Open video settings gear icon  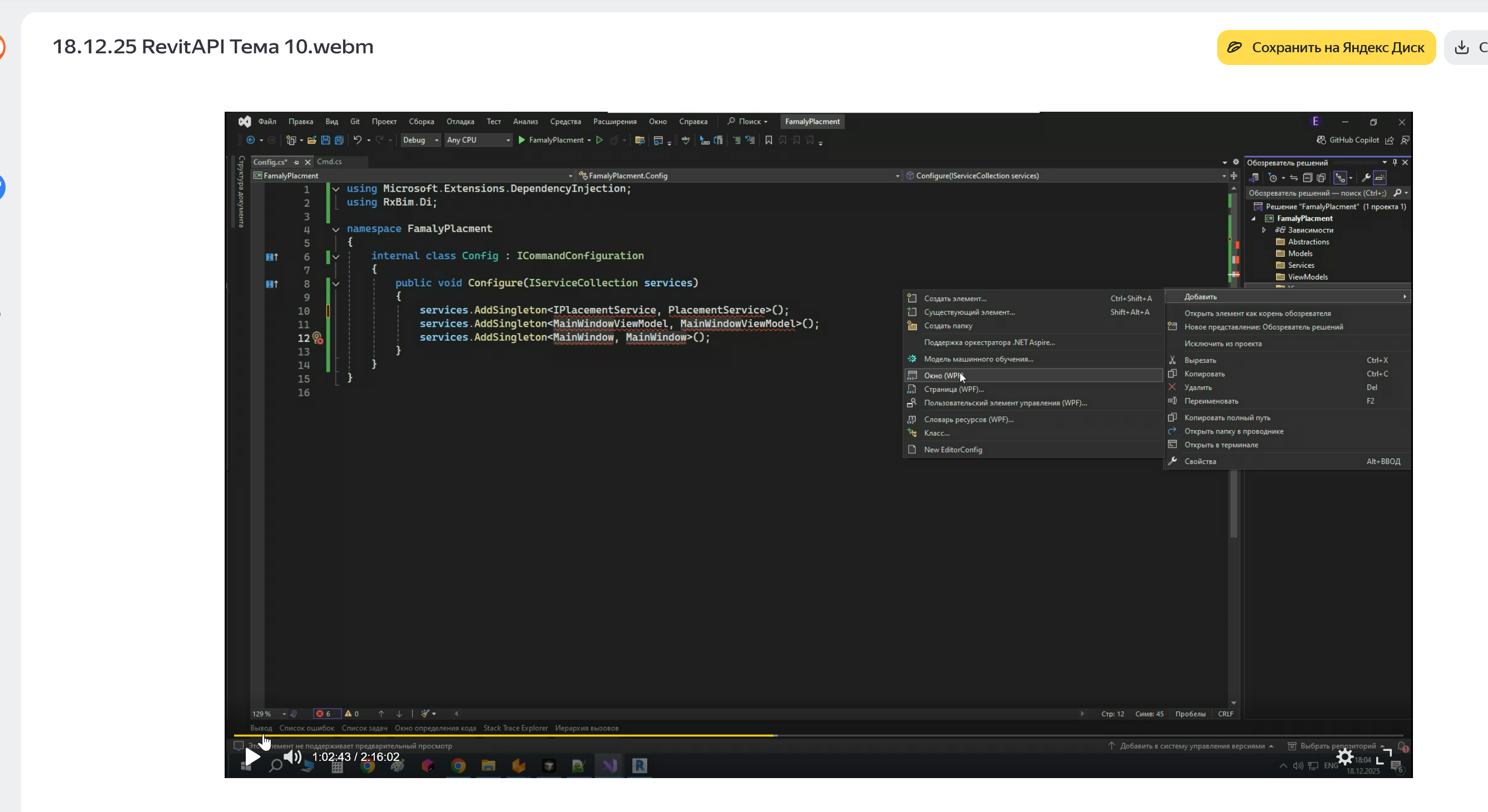(1345, 756)
